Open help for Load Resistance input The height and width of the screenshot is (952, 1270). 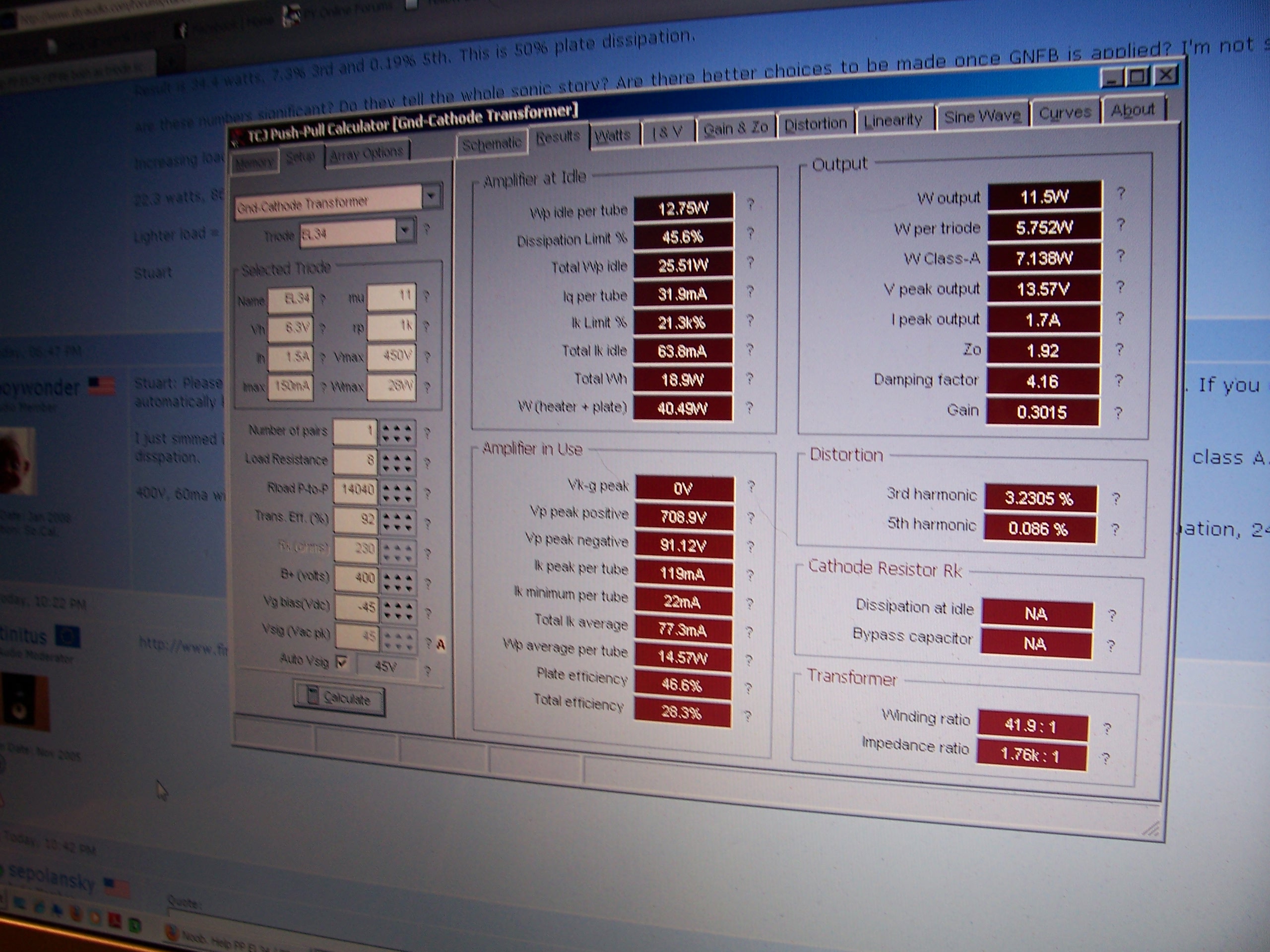(x=427, y=463)
